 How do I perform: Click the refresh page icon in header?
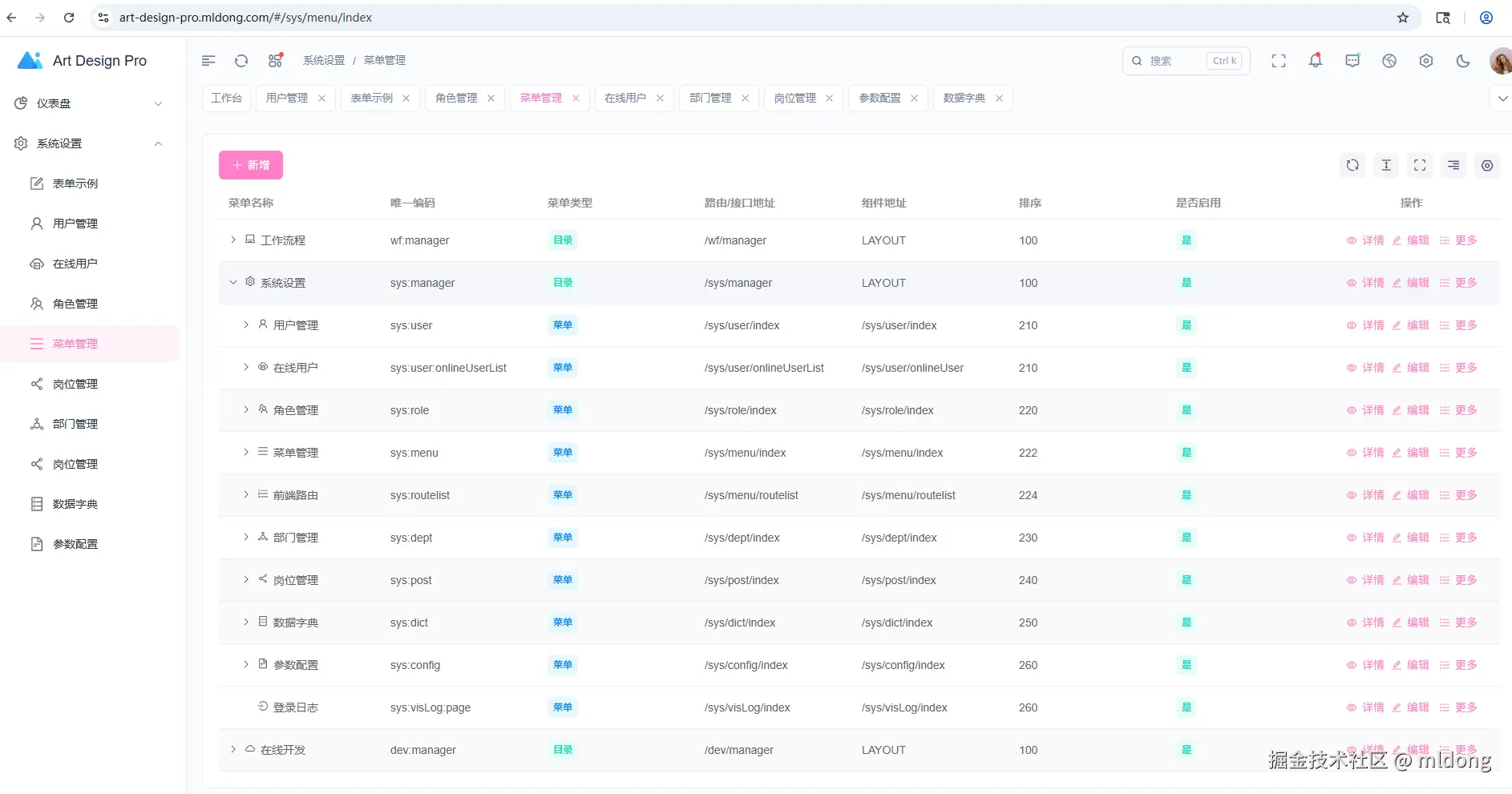tap(241, 61)
